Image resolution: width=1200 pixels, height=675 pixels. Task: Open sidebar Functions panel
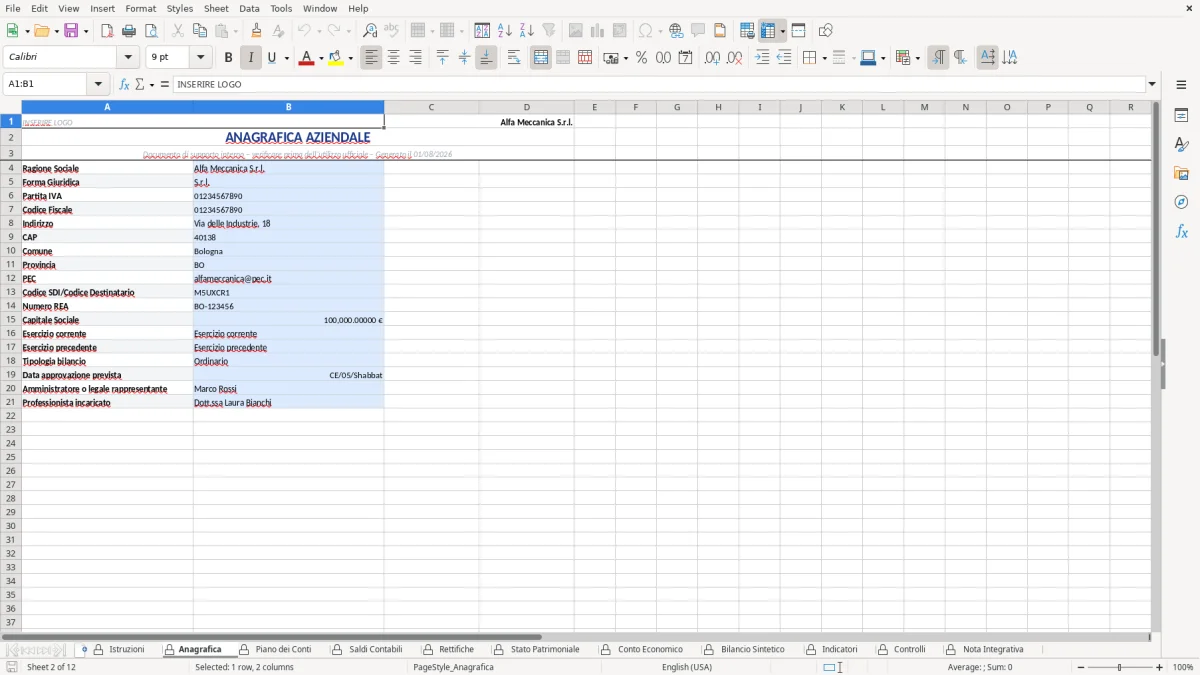pos(1181,231)
